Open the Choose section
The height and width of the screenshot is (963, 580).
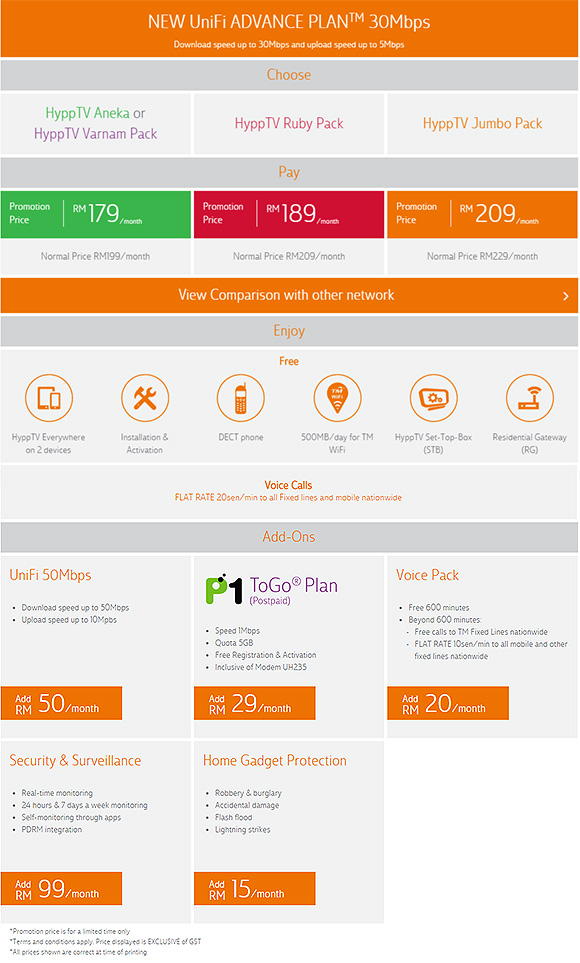click(289, 74)
